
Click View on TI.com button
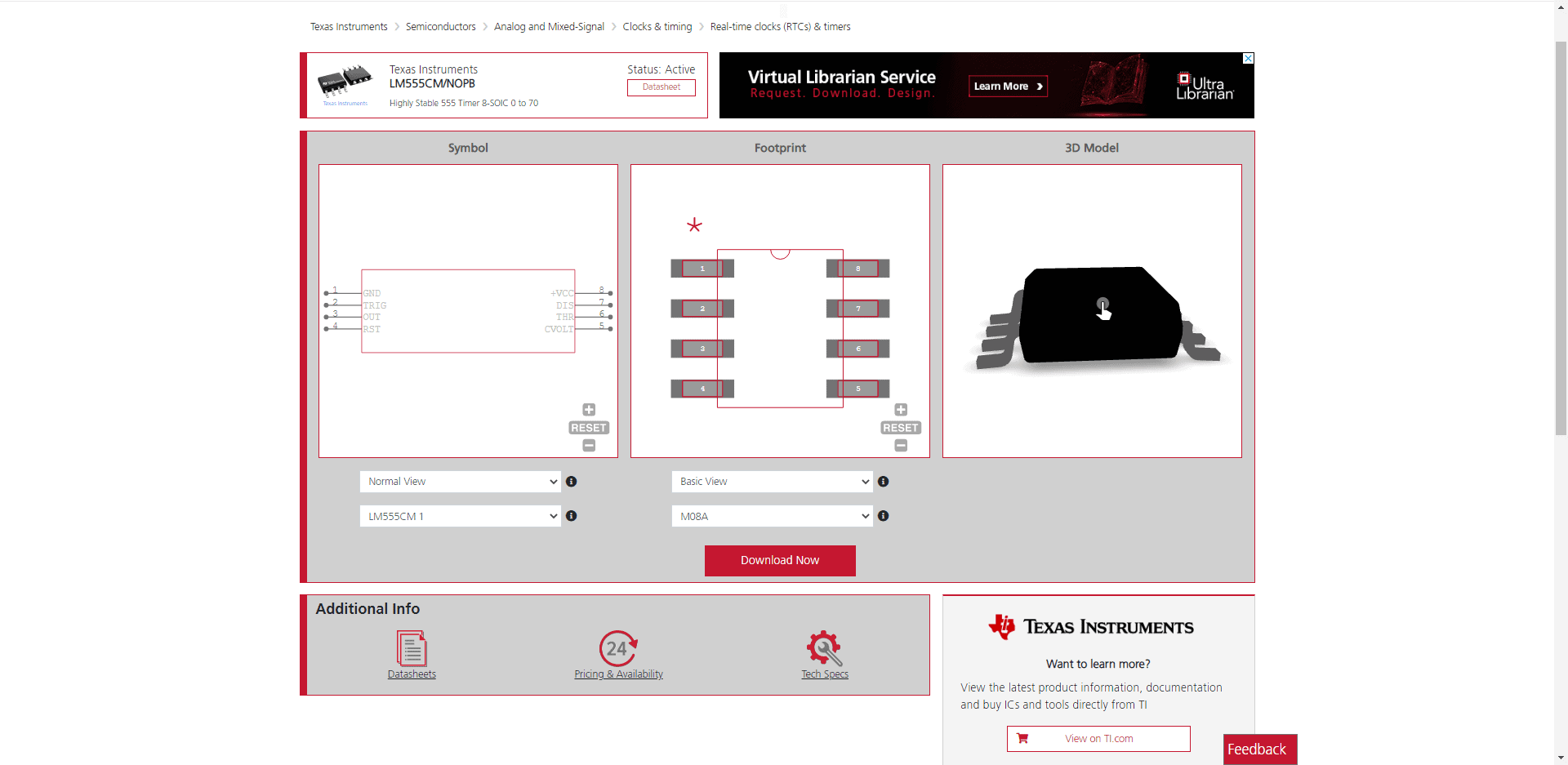[x=1098, y=739]
